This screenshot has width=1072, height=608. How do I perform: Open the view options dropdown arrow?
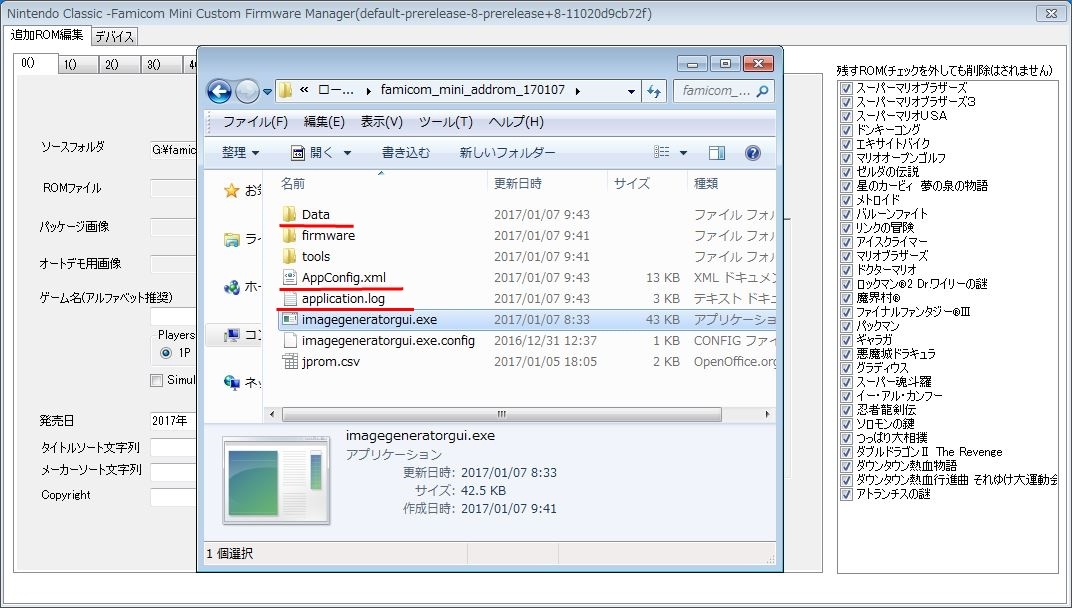point(682,153)
